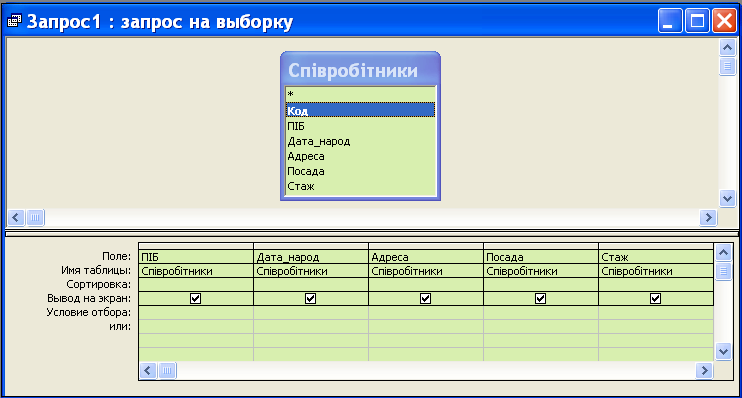This screenshot has height=398, width=742.
Task: Click Имя таблицы cell under Посада column
Action: click(541, 271)
